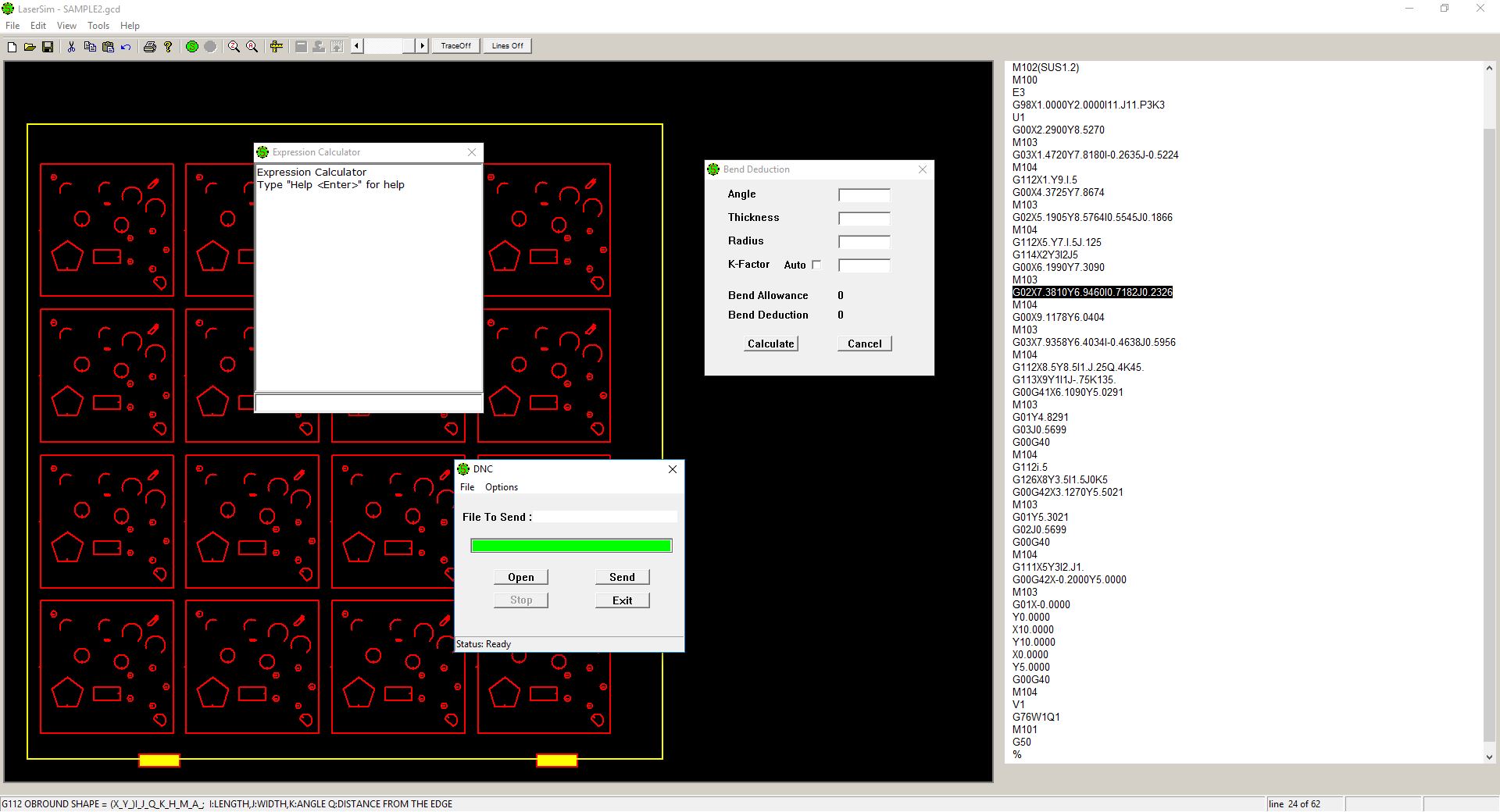The height and width of the screenshot is (812, 1500).
Task: Open a file with the folder icon
Action: tap(30, 47)
